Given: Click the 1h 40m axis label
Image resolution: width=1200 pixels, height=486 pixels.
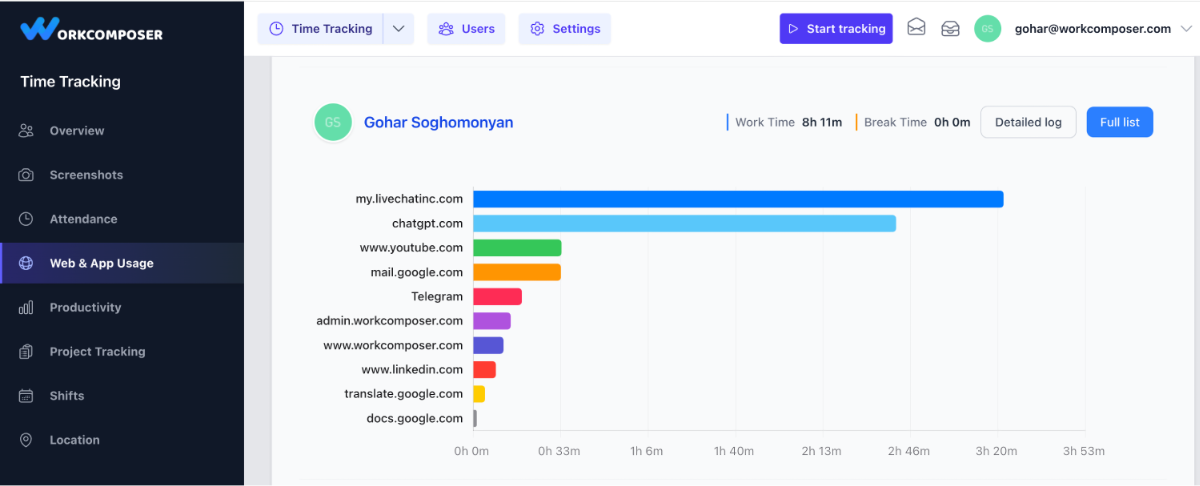Looking at the screenshot, I should coord(734,451).
